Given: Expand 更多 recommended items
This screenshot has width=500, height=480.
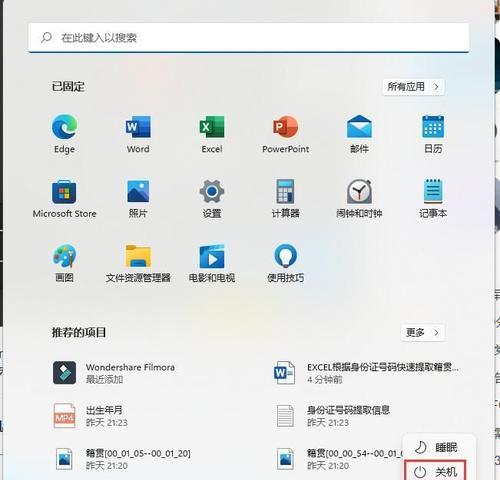Looking at the screenshot, I should [422, 333].
